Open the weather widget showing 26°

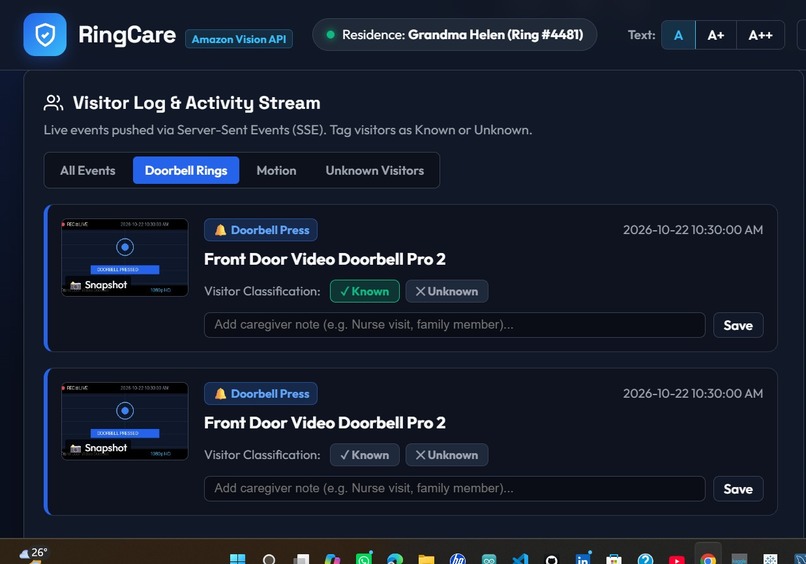pos(33,554)
